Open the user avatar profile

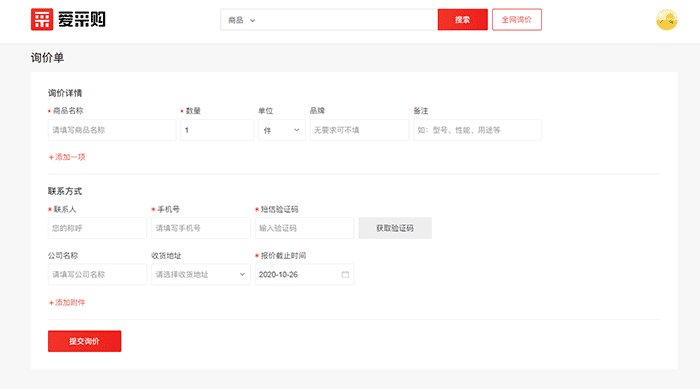667,20
